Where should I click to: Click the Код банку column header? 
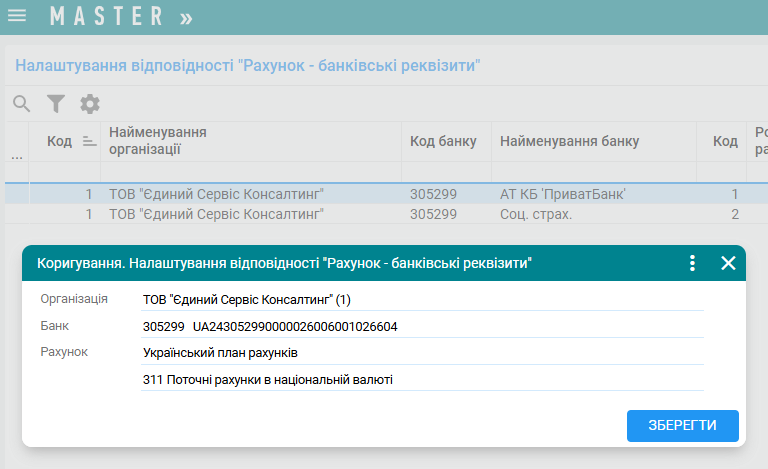click(443, 141)
